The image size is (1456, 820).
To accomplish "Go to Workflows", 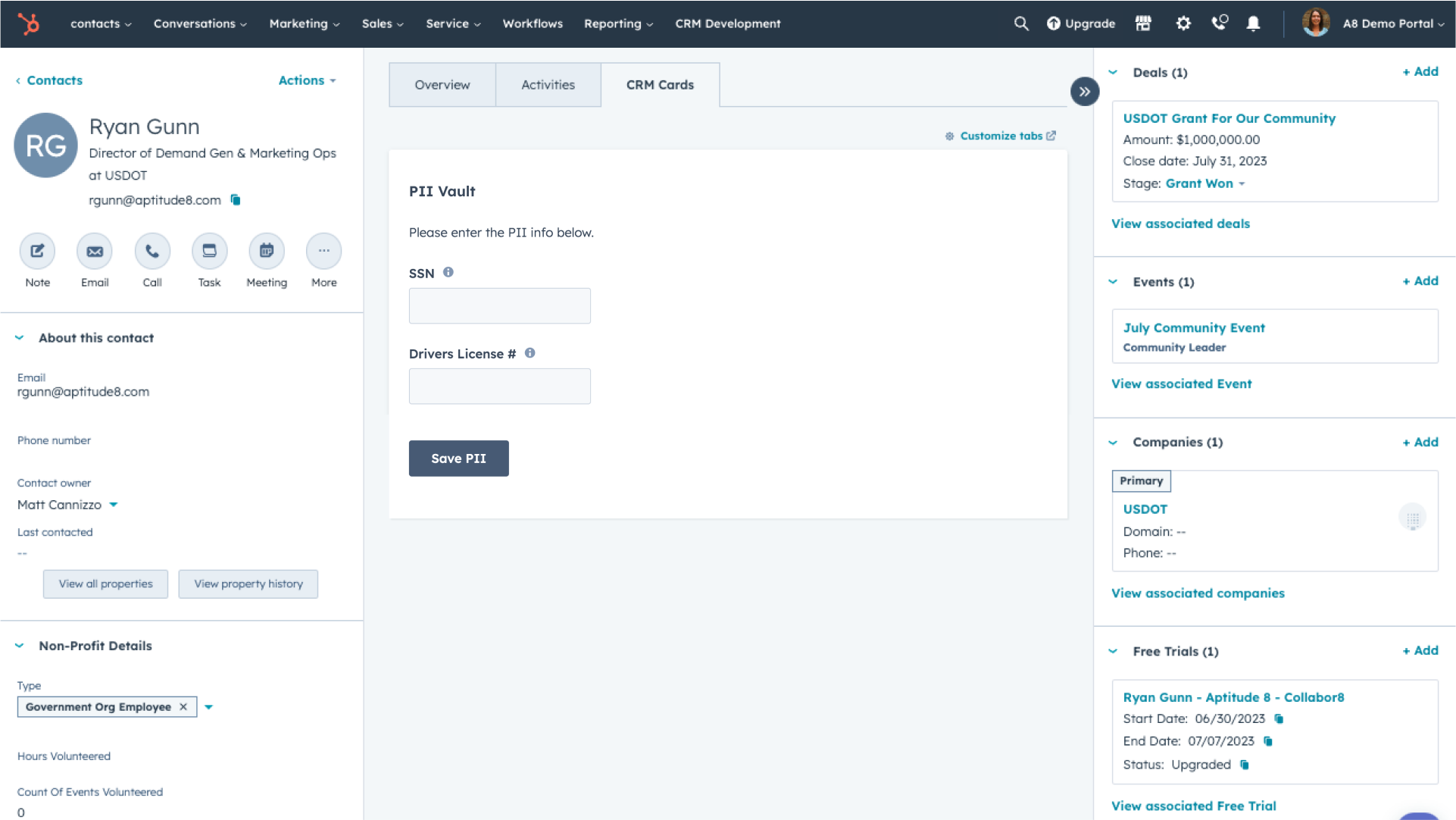I will [533, 23].
